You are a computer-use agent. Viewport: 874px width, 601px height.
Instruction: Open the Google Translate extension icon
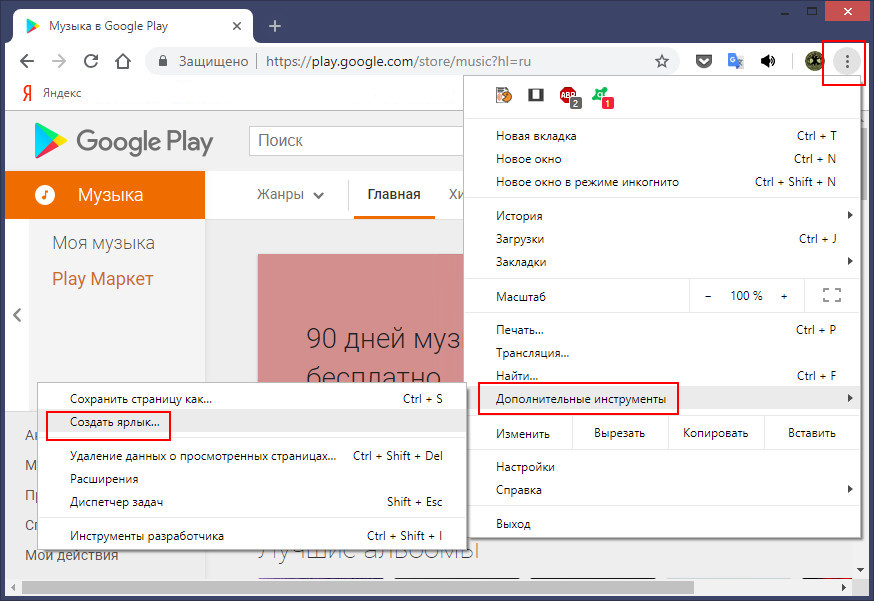(736, 61)
